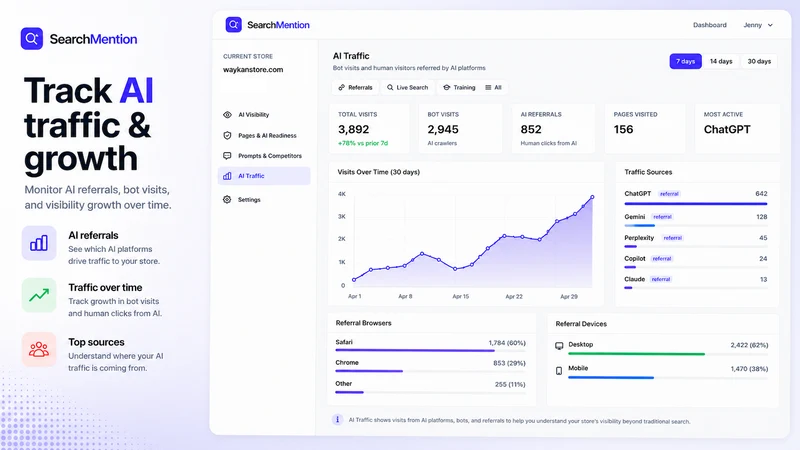Image resolution: width=800 pixels, height=450 pixels.
Task: Click the waykanstore.com current store name
Action: [253, 69]
